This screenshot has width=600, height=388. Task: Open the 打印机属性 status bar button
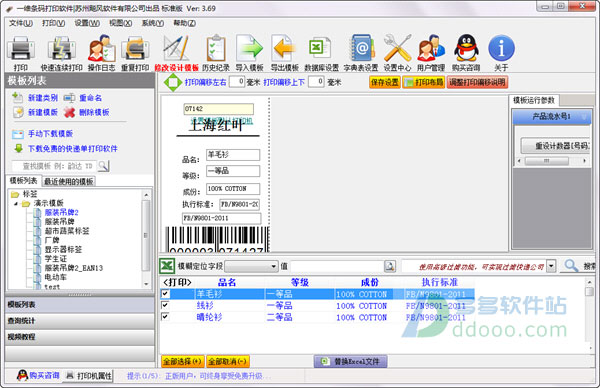[89, 376]
